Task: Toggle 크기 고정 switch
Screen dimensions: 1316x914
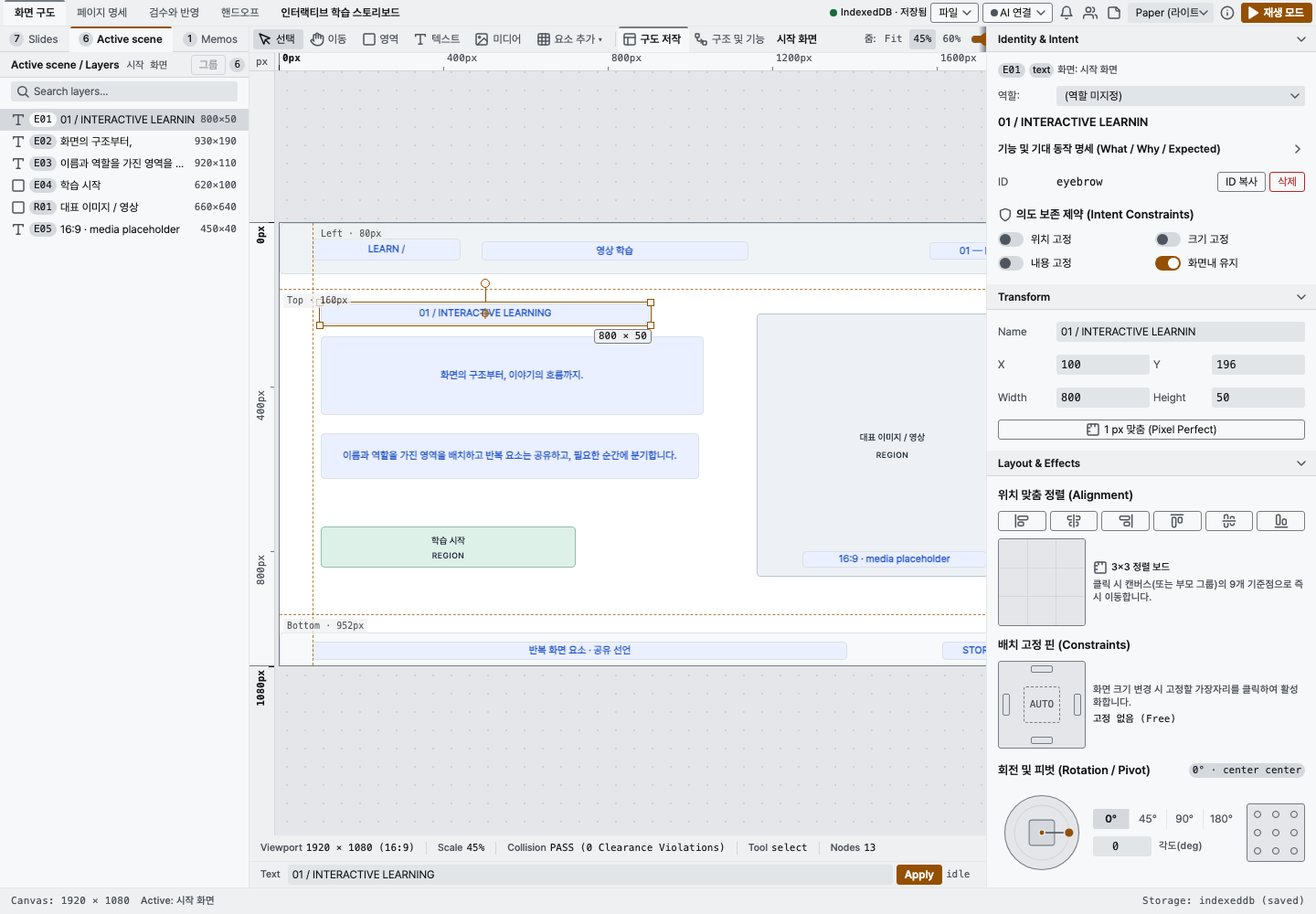Action: tap(1168, 239)
